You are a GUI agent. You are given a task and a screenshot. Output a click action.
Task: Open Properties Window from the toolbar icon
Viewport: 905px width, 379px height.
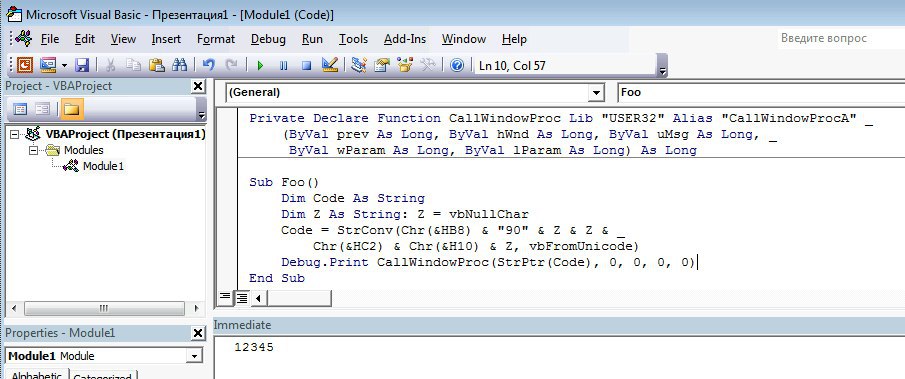point(382,65)
